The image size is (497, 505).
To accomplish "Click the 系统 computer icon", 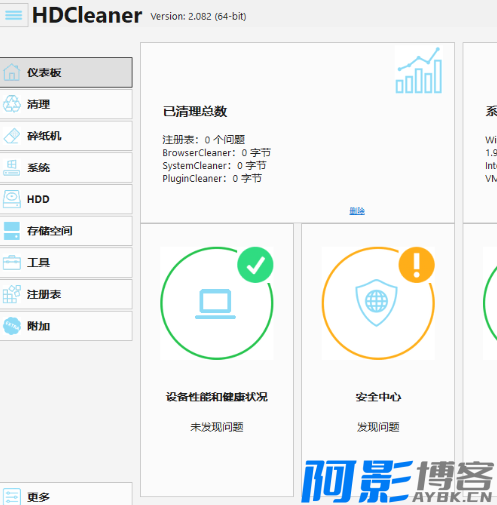I will pyautogui.click(x=12, y=167).
